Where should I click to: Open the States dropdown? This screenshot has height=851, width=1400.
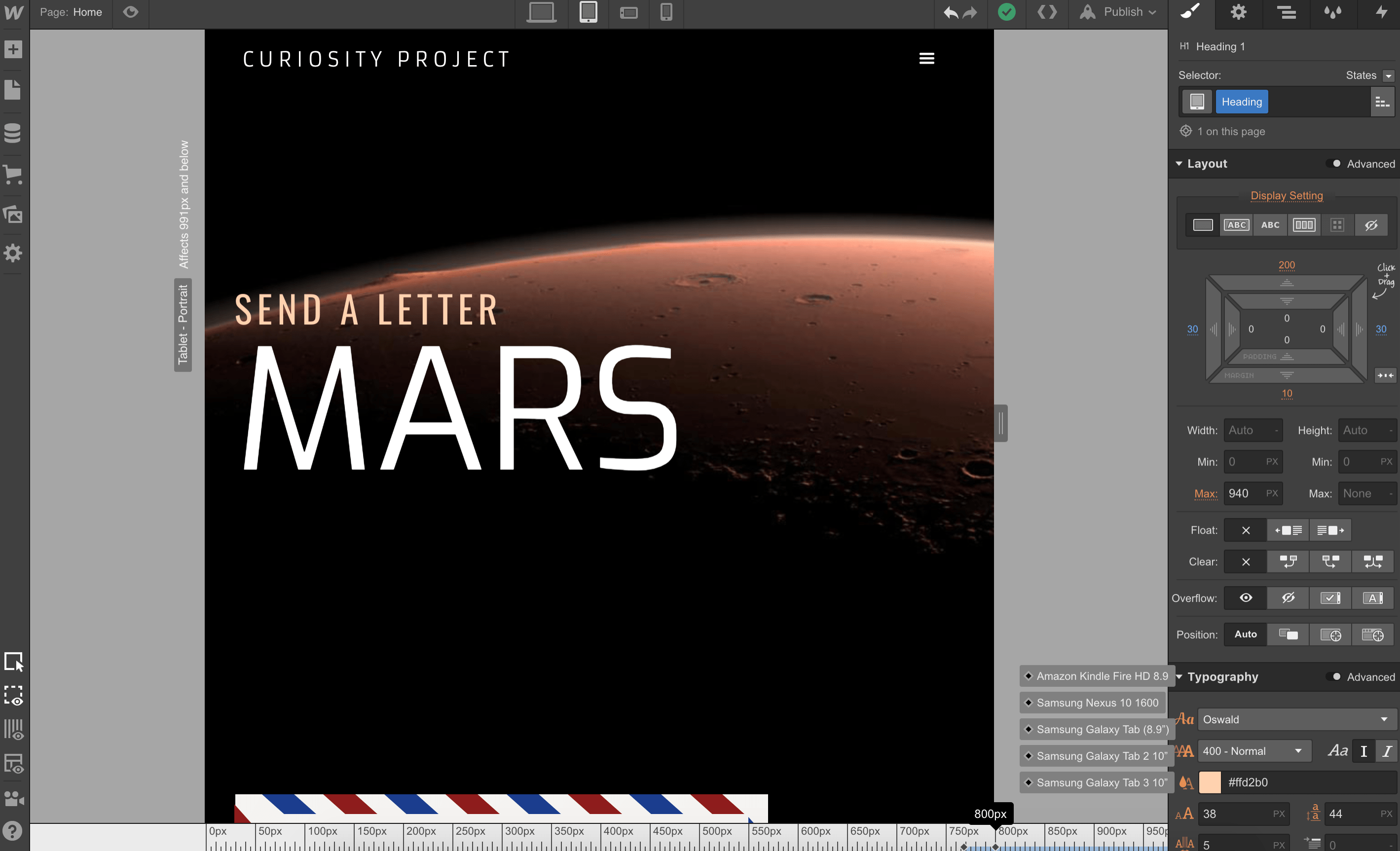[x=1388, y=75]
